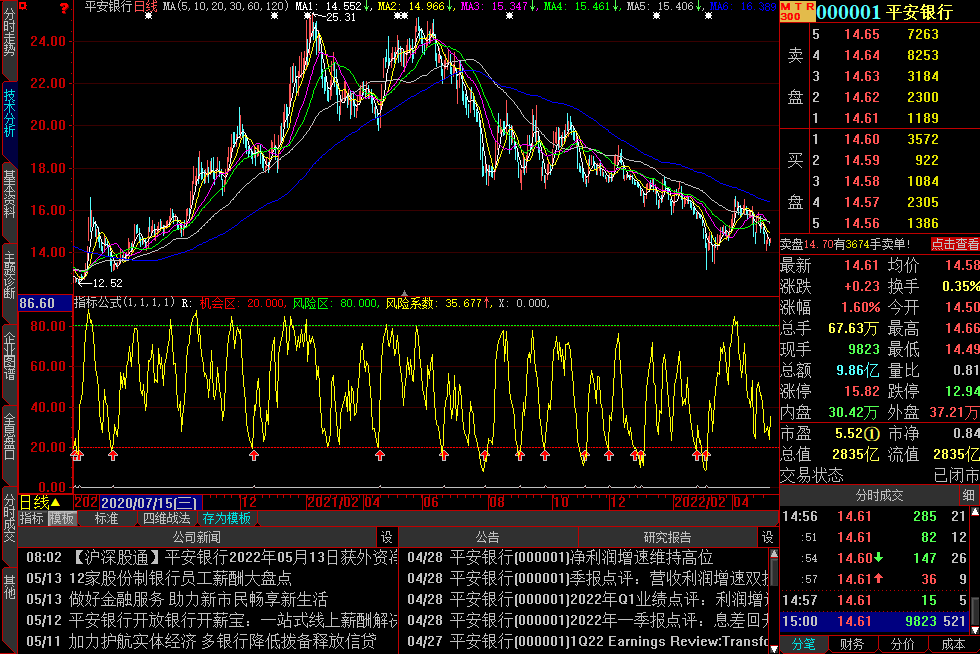The height and width of the screenshot is (654, 980).
Task: Click buy level 5 price 14.56
Action: (862, 223)
